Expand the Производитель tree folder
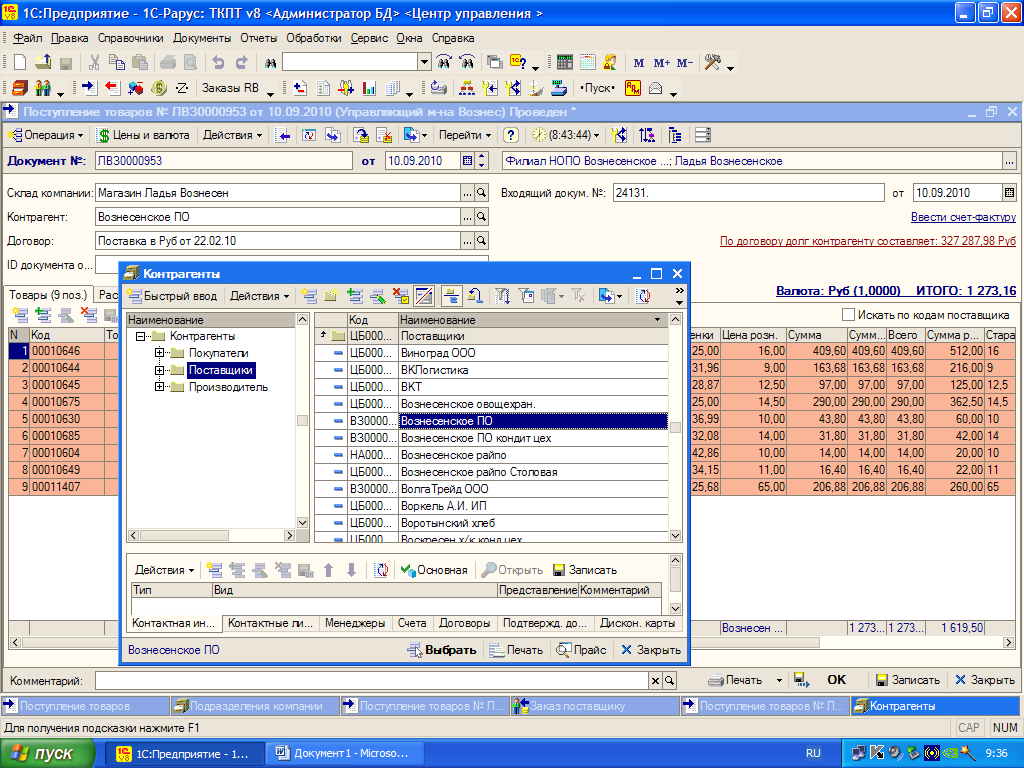The image size is (1024, 768). [159, 387]
